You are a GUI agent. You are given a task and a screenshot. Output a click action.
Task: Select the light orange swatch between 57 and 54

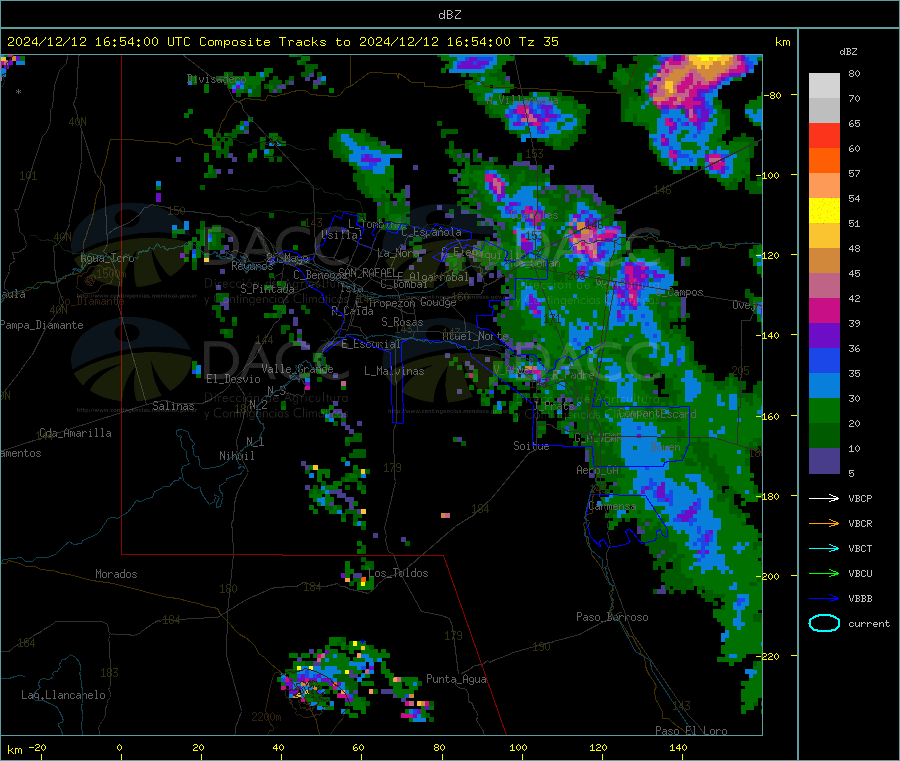point(824,185)
